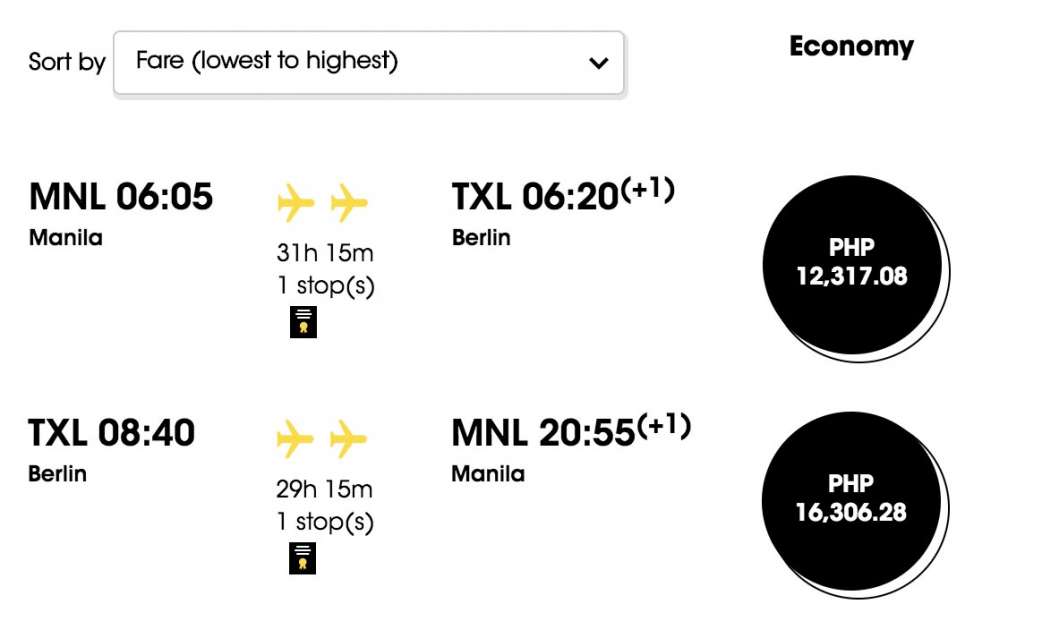This screenshot has width=1042, height=621.
Task: Click first plane icon on the Berlin–Manila flight
Action: tap(295, 438)
